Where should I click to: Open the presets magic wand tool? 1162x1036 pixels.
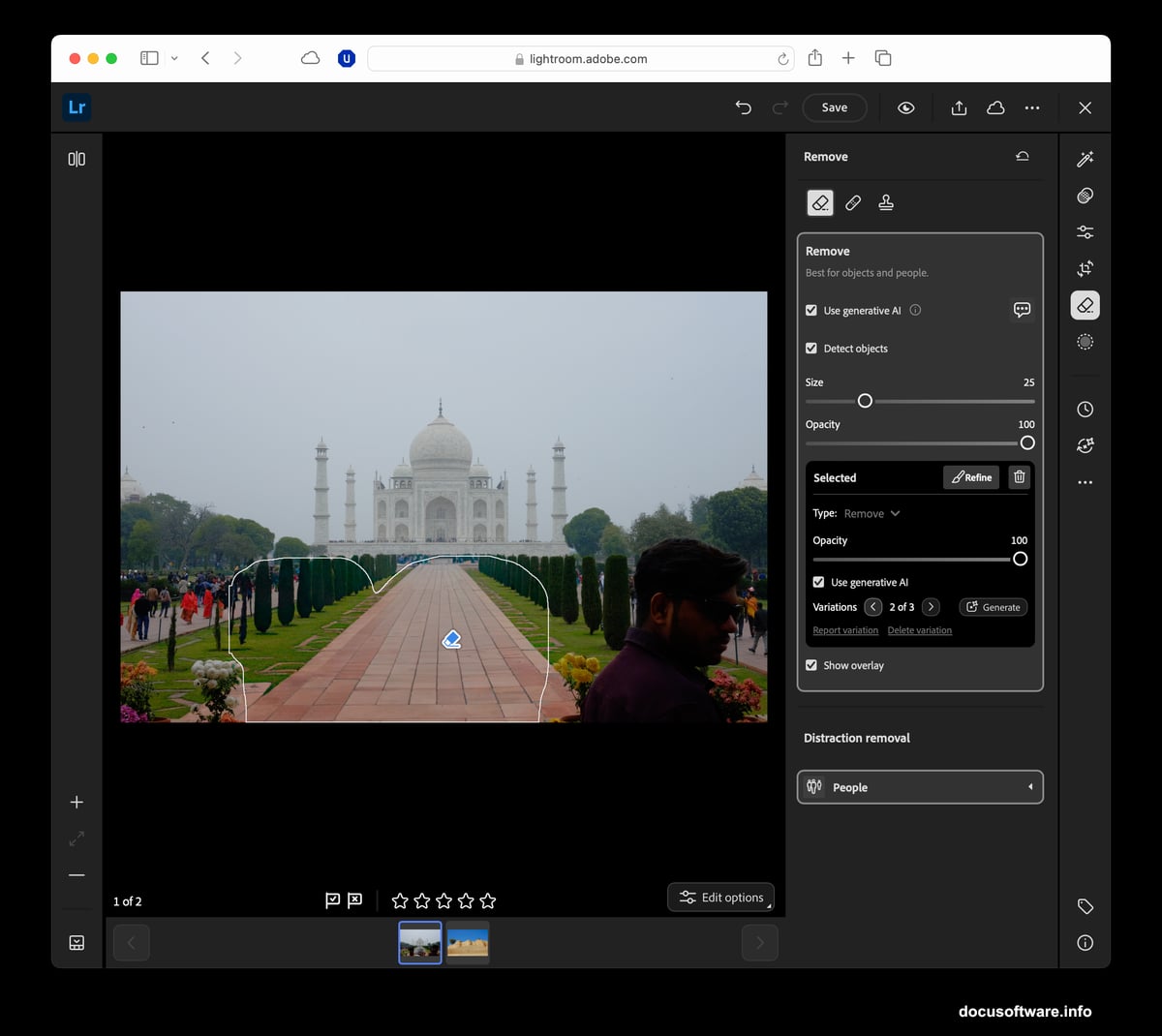[1085, 158]
